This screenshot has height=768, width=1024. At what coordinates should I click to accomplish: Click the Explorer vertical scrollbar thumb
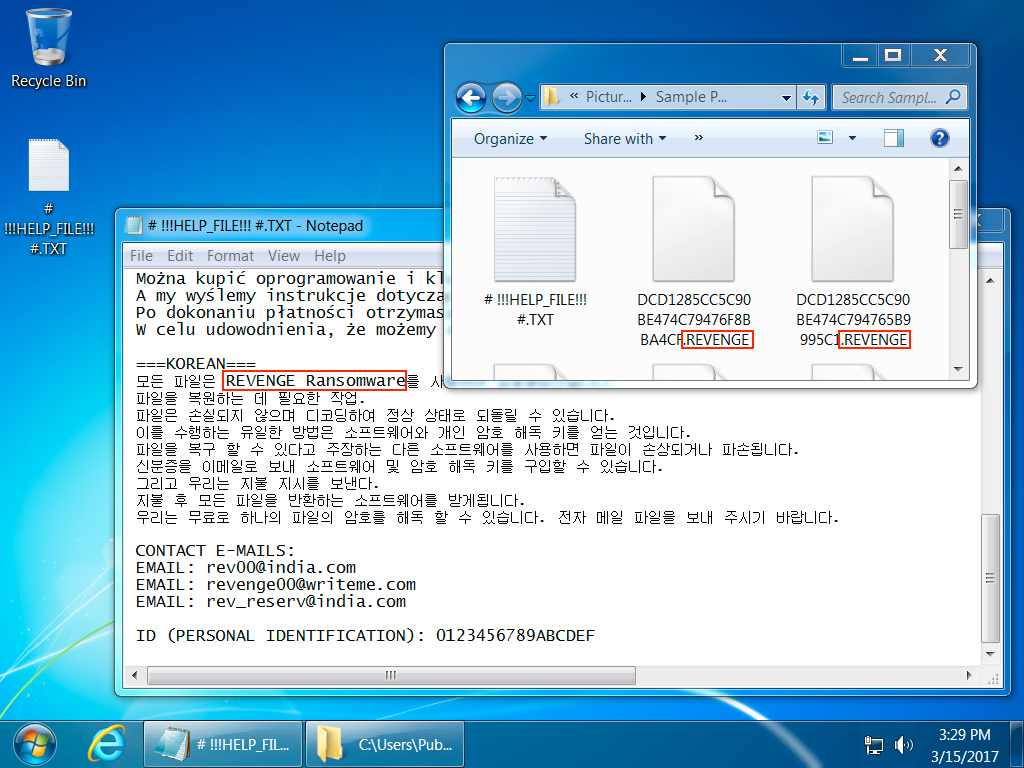point(958,214)
